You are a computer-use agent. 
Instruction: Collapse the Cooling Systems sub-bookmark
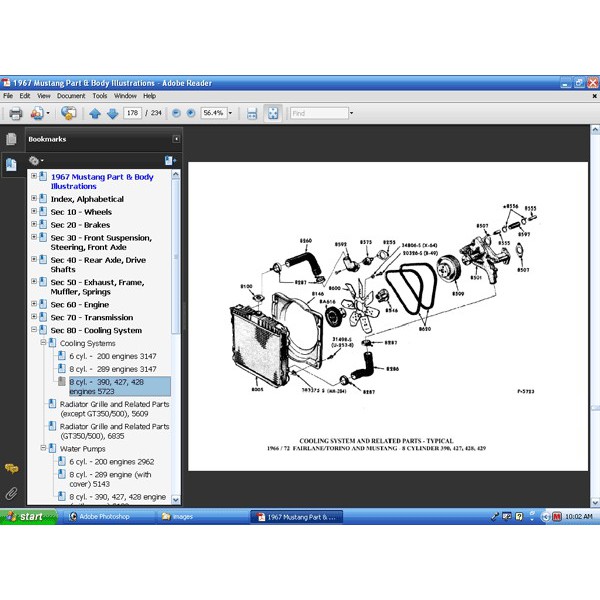43,342
